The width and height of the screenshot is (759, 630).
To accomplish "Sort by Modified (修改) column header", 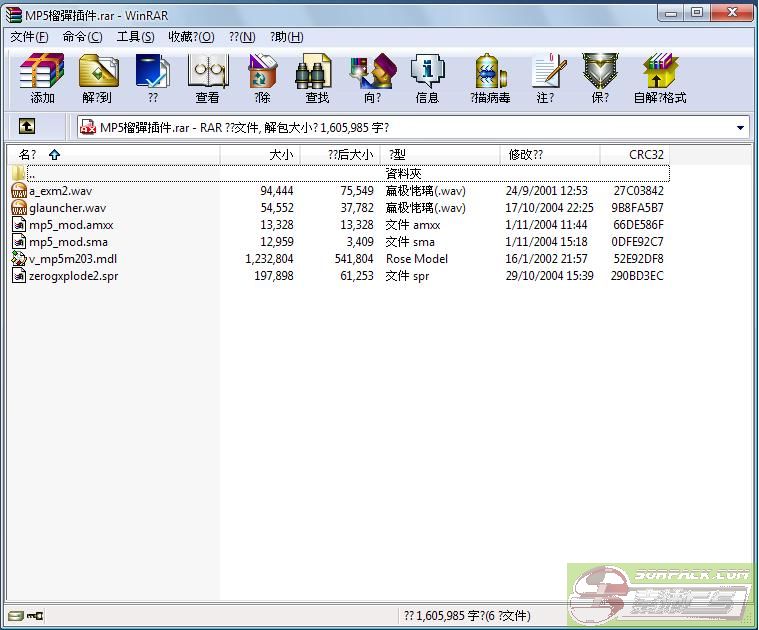I will [550, 155].
